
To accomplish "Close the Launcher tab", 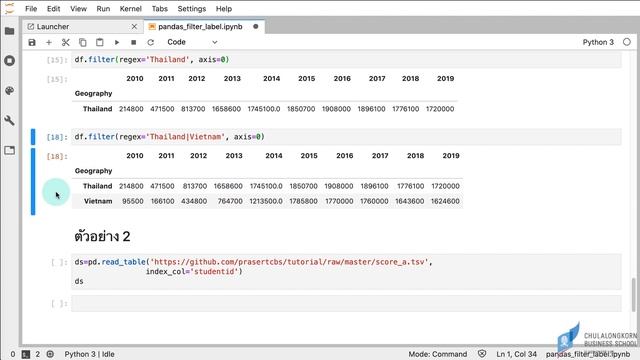I will click(134, 27).
